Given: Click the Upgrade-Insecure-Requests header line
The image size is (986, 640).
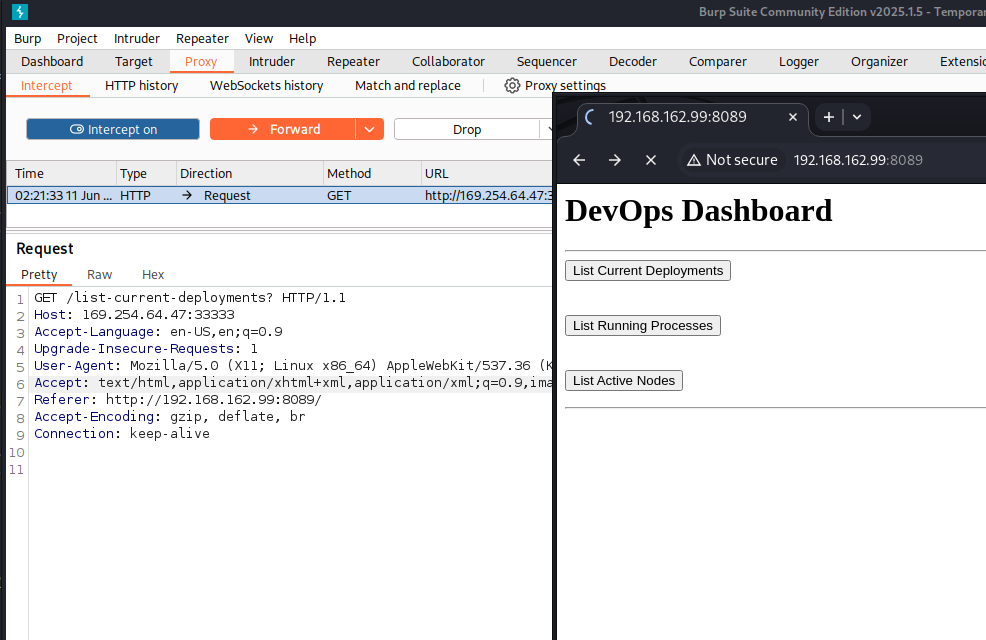Looking at the screenshot, I should [x=146, y=348].
